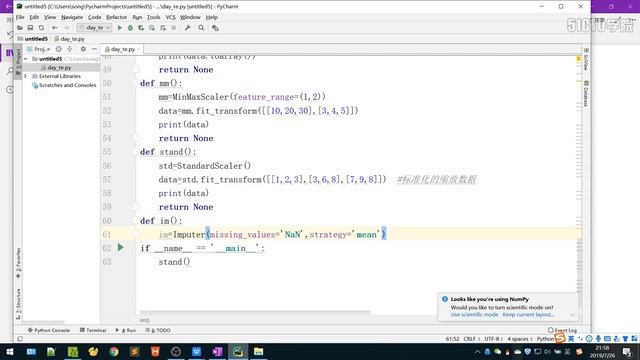The image size is (640, 360).
Task: Fold the def stand() function in the gutter
Action: click(136, 152)
